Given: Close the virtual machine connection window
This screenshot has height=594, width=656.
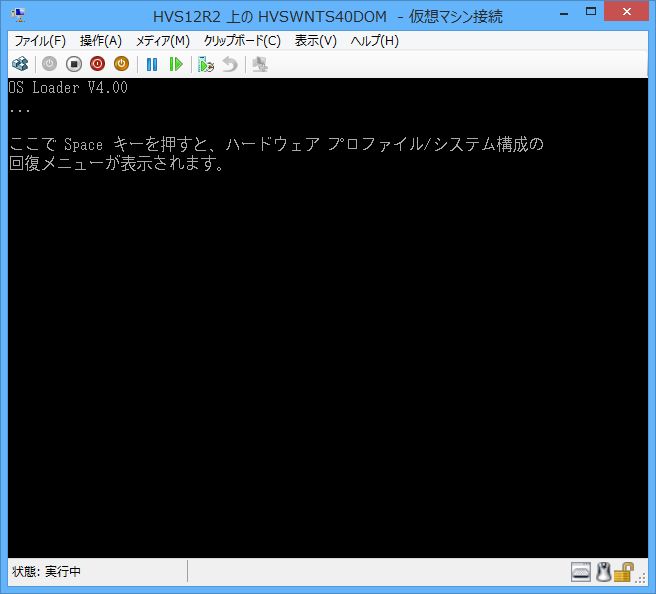Looking at the screenshot, I should click(x=626, y=12).
